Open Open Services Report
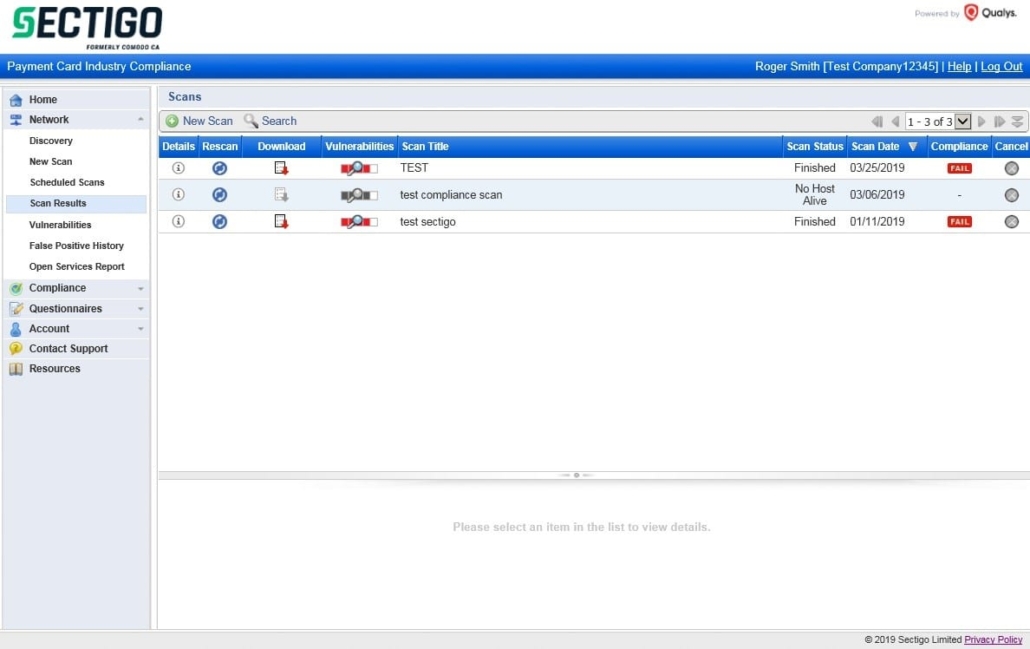This screenshot has width=1030, height=649. (76, 267)
